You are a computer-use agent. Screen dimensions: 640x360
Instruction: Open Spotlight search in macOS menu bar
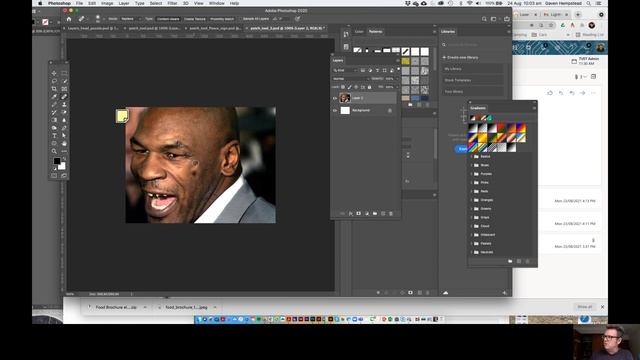(x=589, y=3)
